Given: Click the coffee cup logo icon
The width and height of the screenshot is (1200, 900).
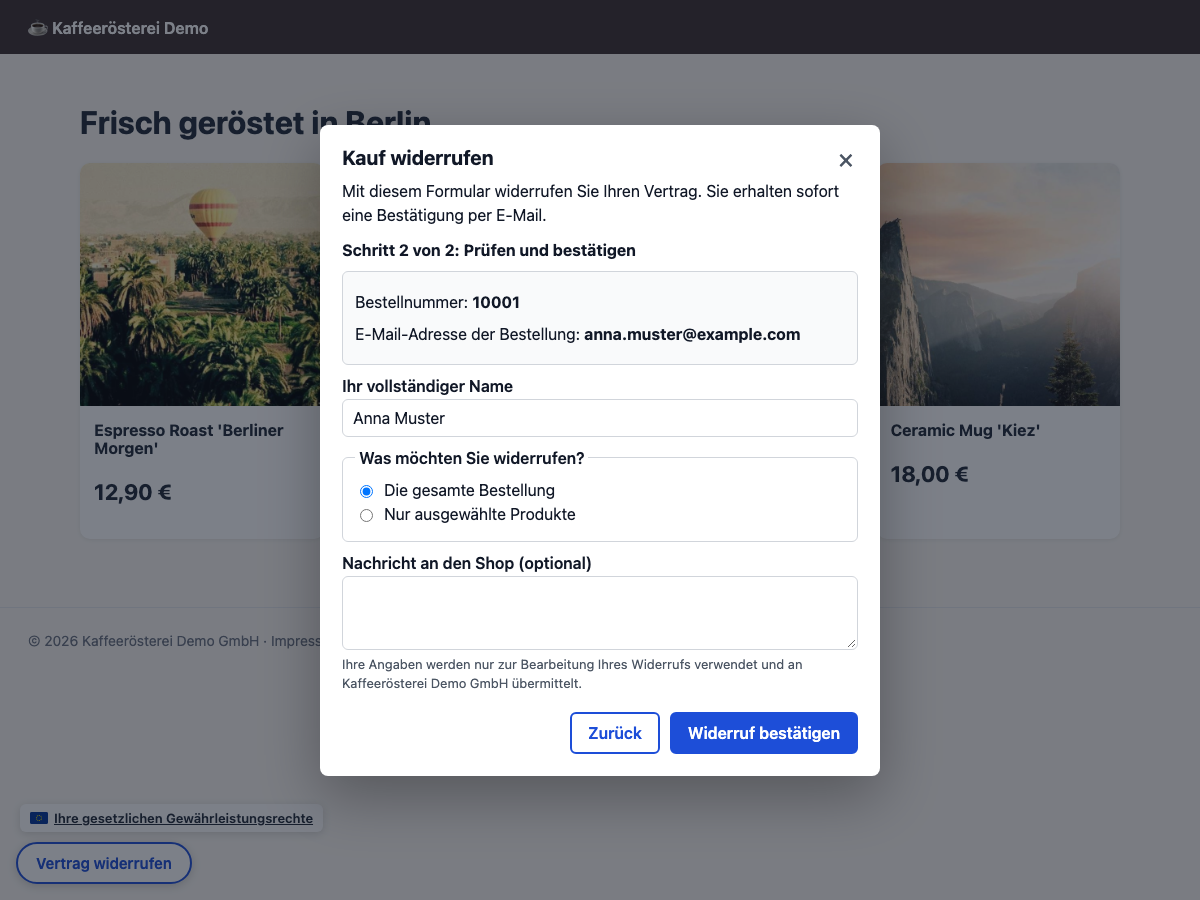Looking at the screenshot, I should click(x=37, y=28).
